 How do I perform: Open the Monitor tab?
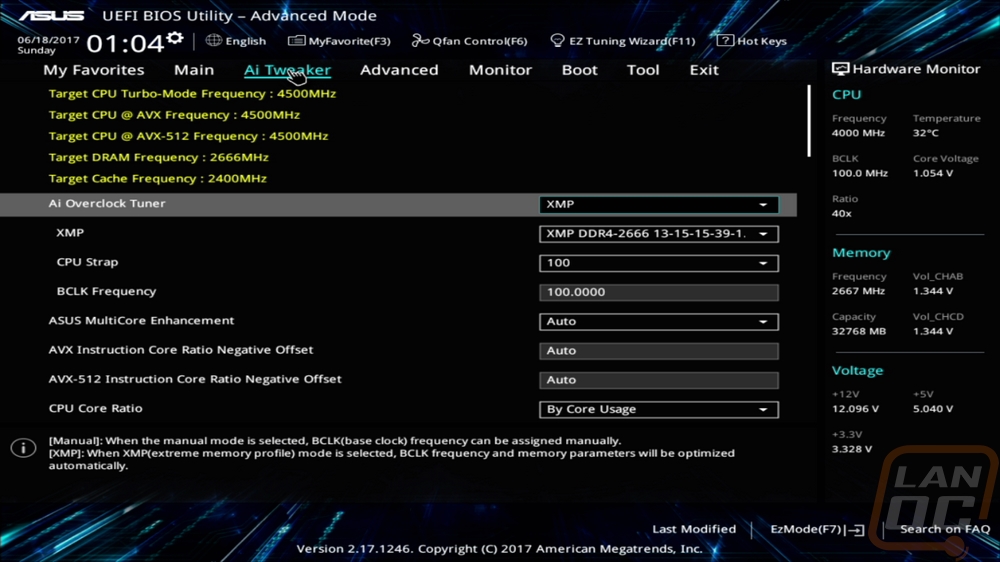500,70
